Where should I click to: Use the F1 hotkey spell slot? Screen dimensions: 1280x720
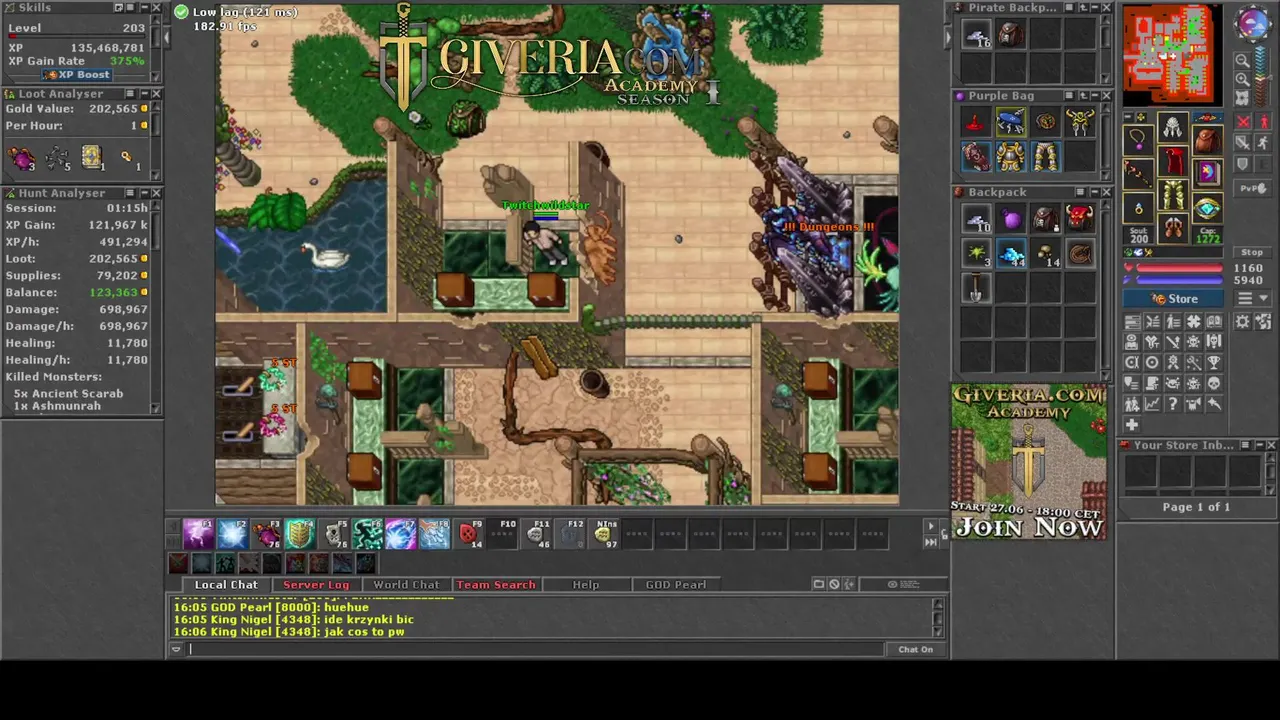click(x=198, y=535)
